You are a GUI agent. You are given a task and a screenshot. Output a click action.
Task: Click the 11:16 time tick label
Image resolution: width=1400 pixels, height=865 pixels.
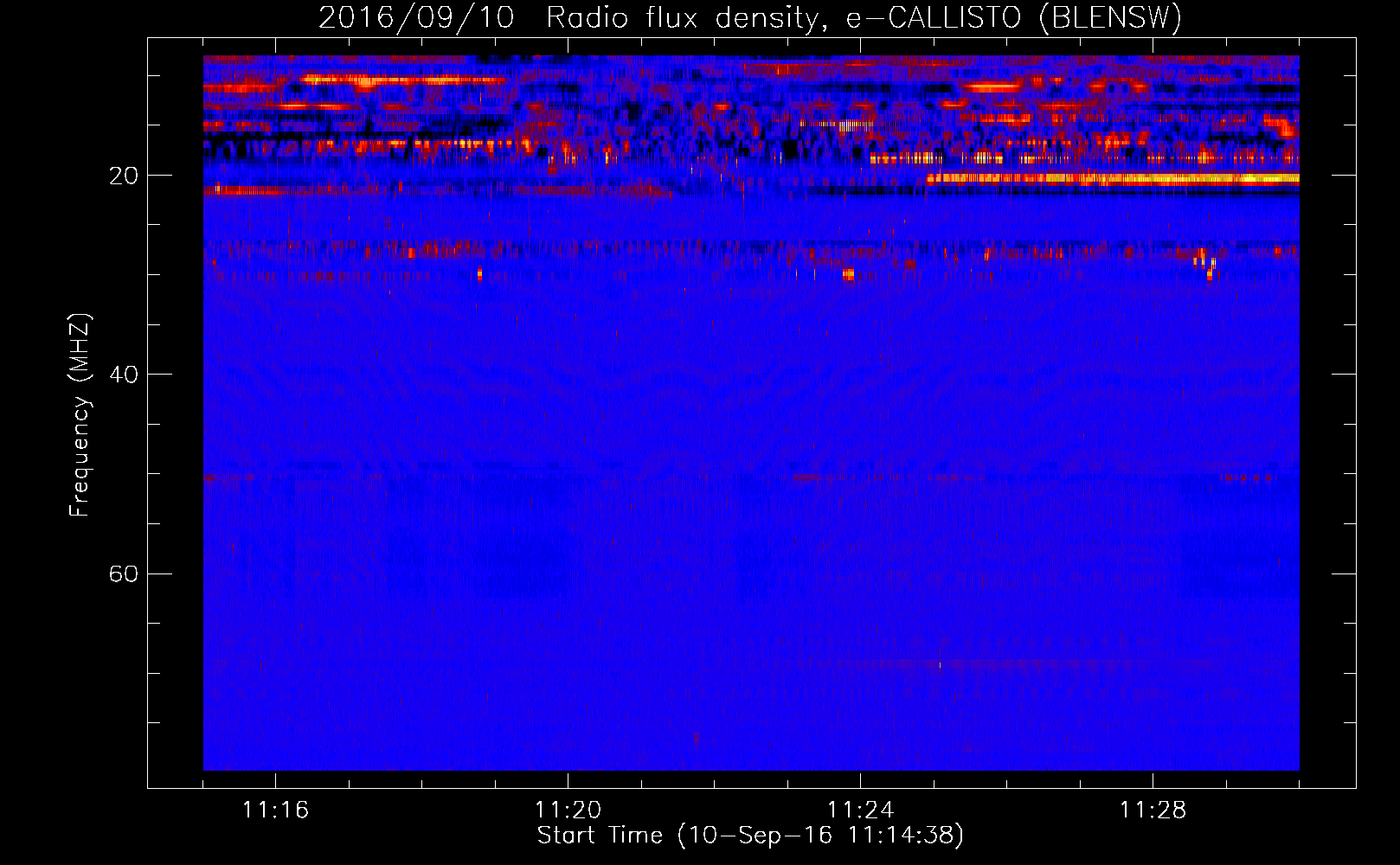click(x=275, y=811)
